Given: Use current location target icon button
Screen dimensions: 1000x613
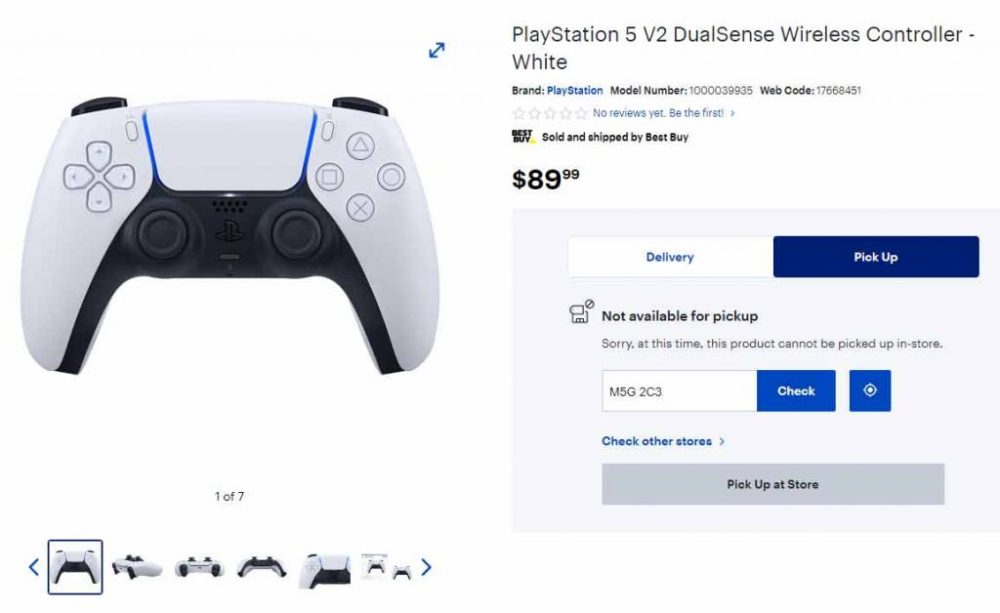Looking at the screenshot, I should (x=870, y=390).
